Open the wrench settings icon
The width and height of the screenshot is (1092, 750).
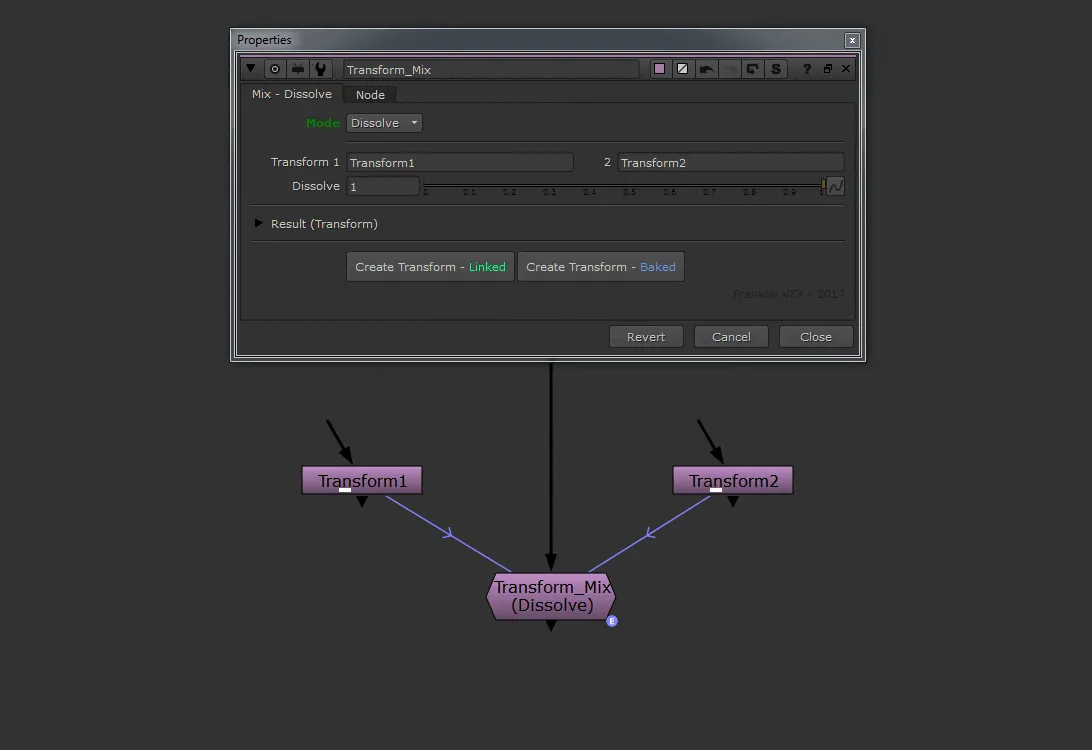pyautogui.click(x=321, y=68)
